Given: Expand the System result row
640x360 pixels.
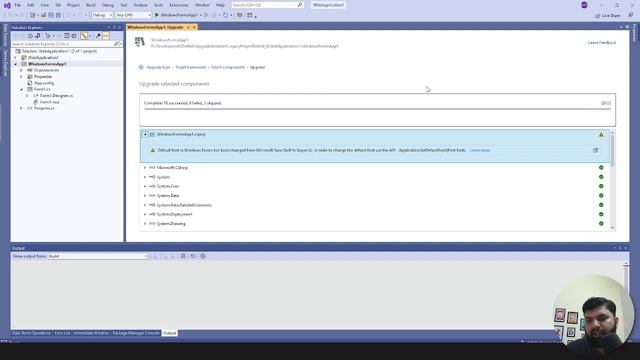Looking at the screenshot, I should click(x=145, y=177).
